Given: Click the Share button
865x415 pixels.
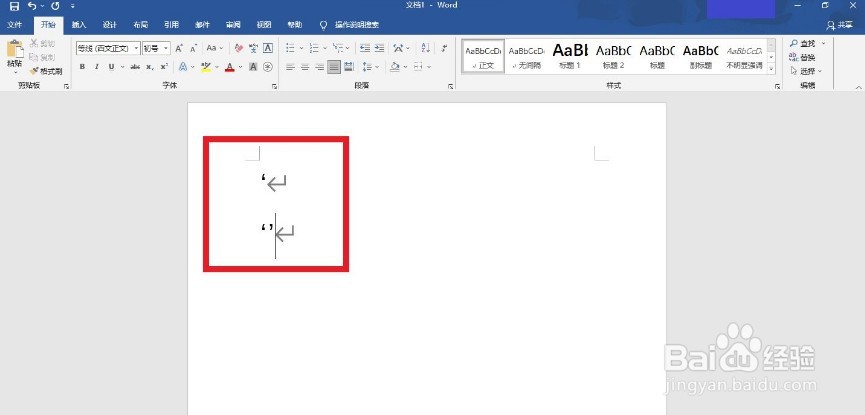Looking at the screenshot, I should pyautogui.click(x=839, y=25).
